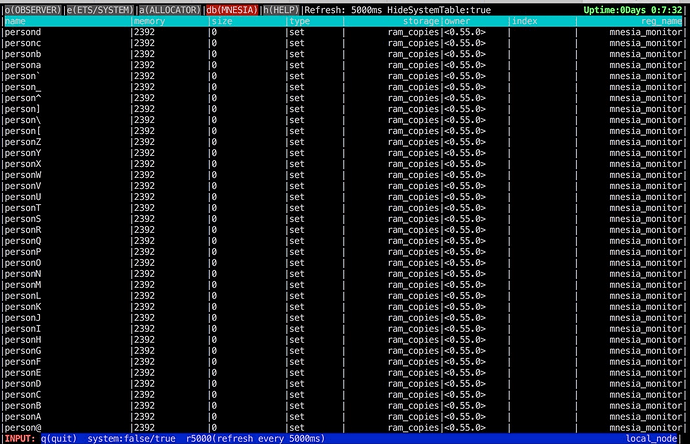690x444 pixels.
Task: Select the personL table row
Action: click(343, 296)
